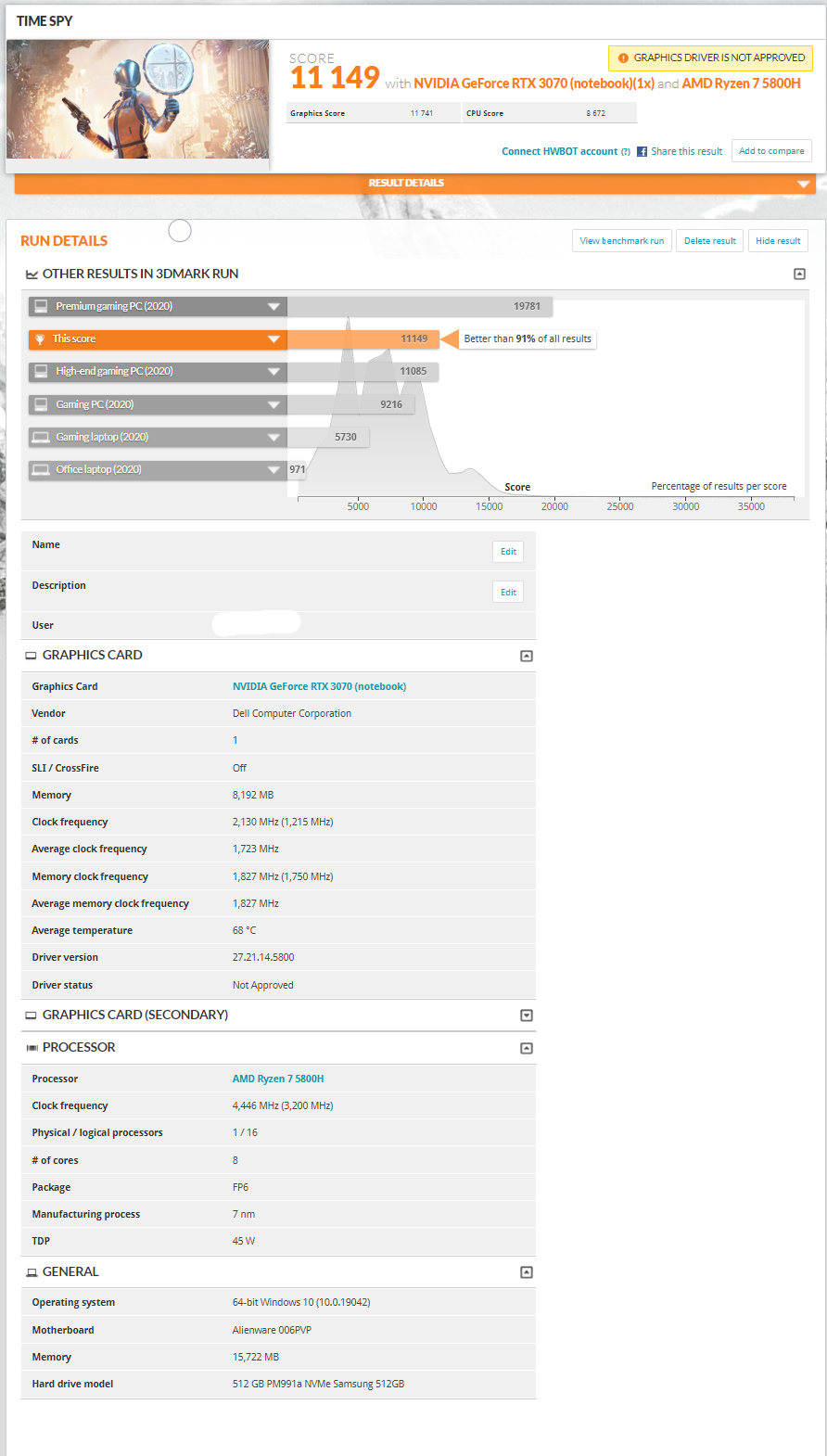Screen dimensions: 827x1456
Task: Click the Graphics Card section heading icon
Action: (x=32, y=656)
